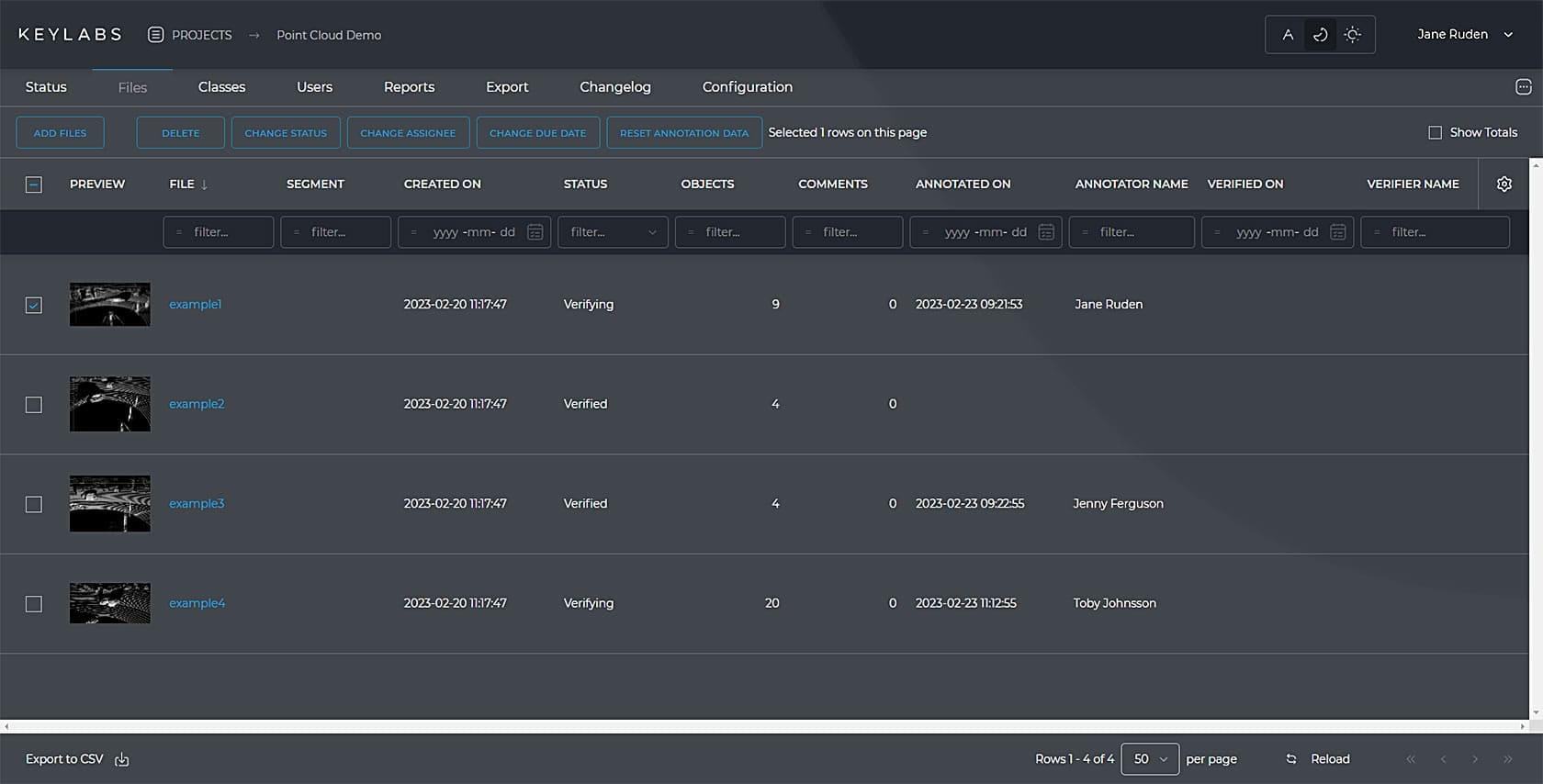Click the Verifier Name filter input
1543x784 pixels.
click(1435, 232)
